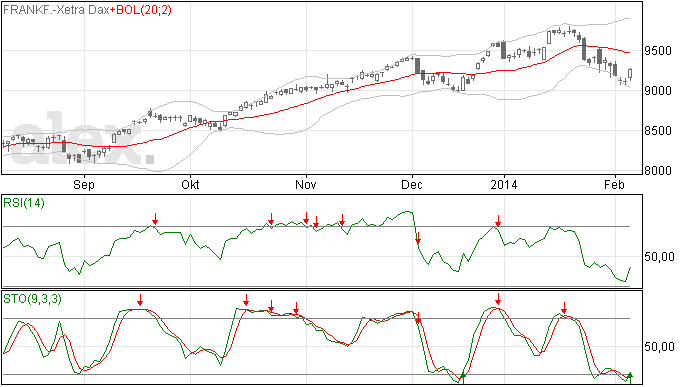690x387 pixels.
Task: Select the RSI(14) panel label
Action: click(24, 203)
